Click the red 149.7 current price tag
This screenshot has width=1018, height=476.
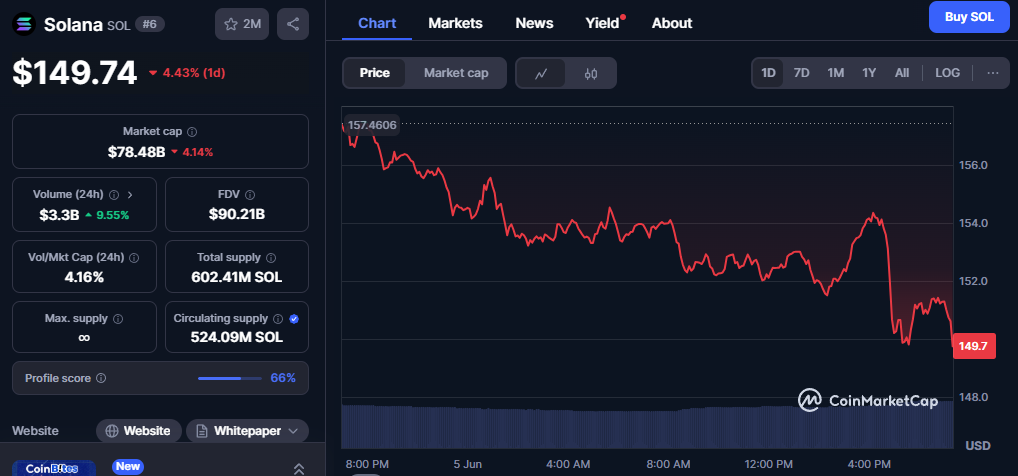coord(974,346)
